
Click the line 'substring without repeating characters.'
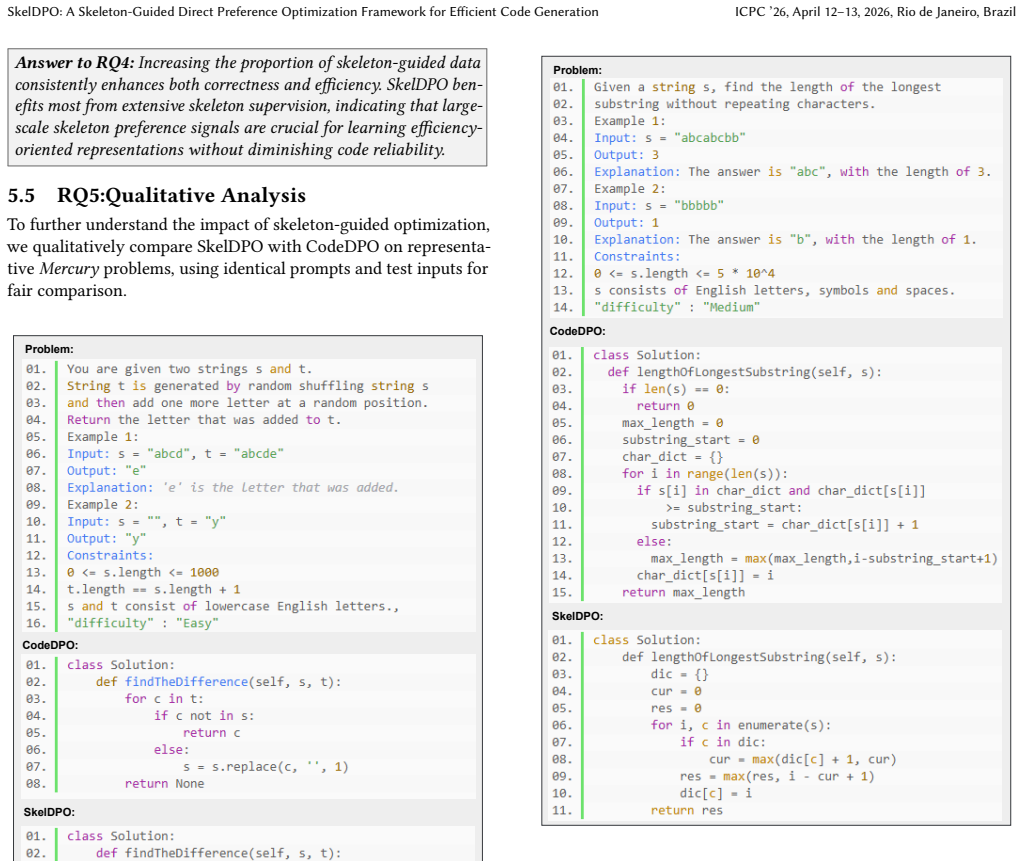[x=734, y=104]
